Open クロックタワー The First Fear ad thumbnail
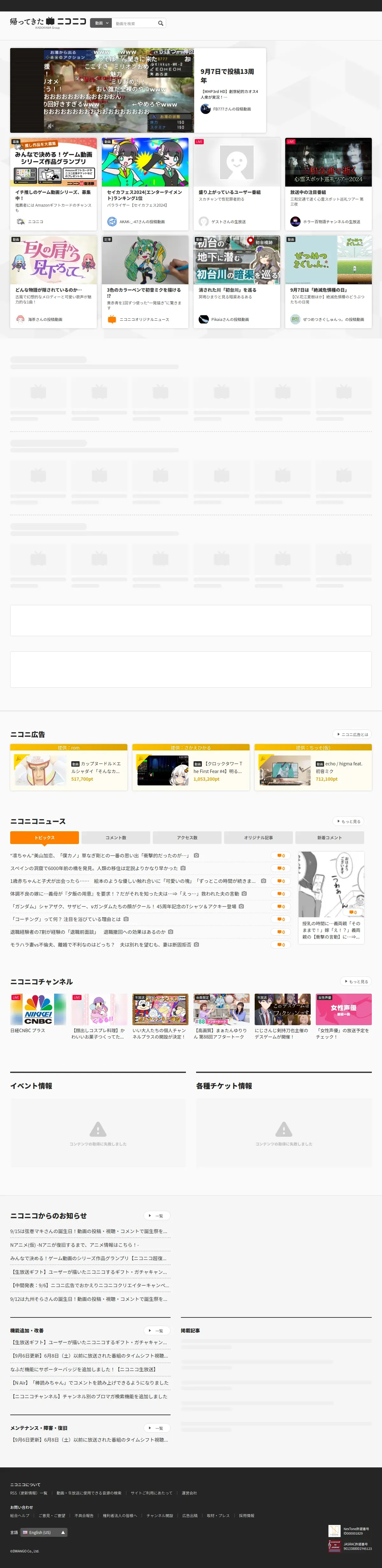The width and height of the screenshot is (382, 1568). pos(162,770)
